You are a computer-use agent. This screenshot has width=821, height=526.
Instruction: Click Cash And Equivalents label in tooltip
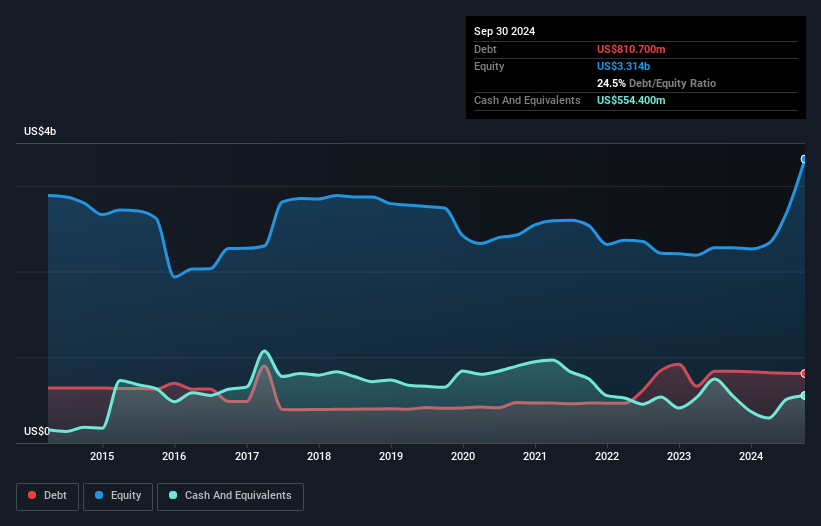click(x=527, y=100)
